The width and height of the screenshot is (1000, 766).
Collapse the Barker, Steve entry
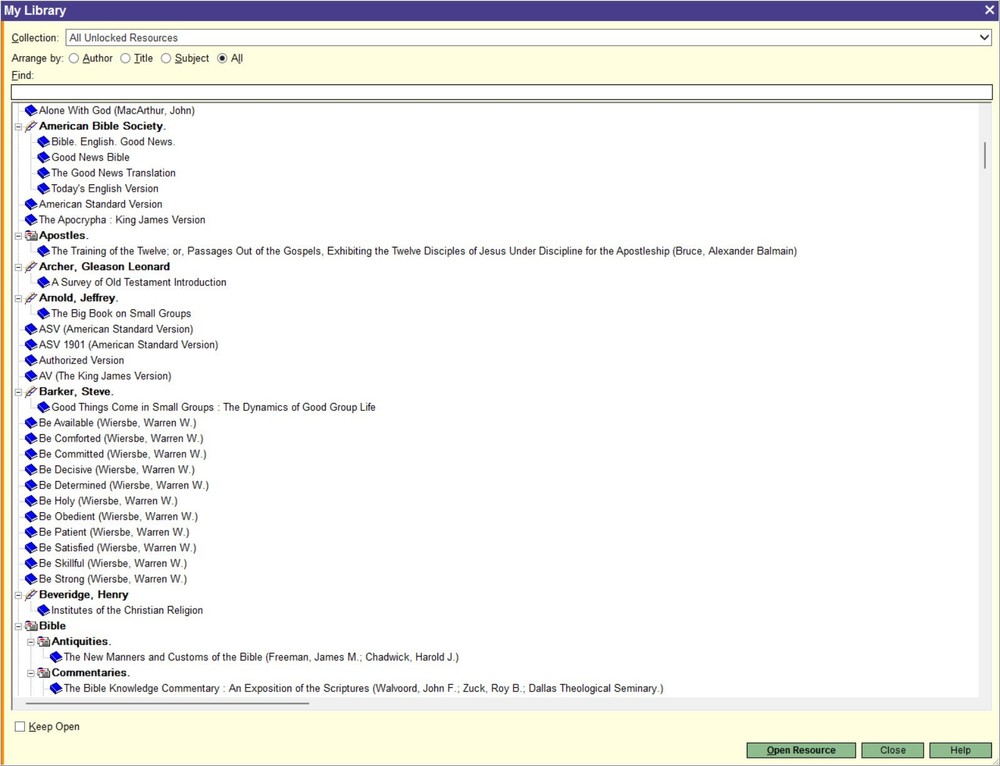(18, 391)
